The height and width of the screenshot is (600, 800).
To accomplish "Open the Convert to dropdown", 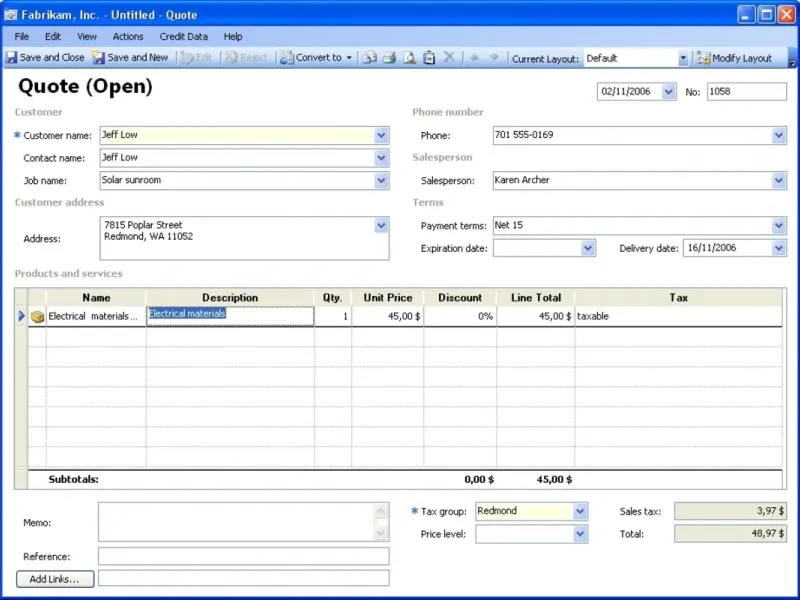I will pos(318,58).
